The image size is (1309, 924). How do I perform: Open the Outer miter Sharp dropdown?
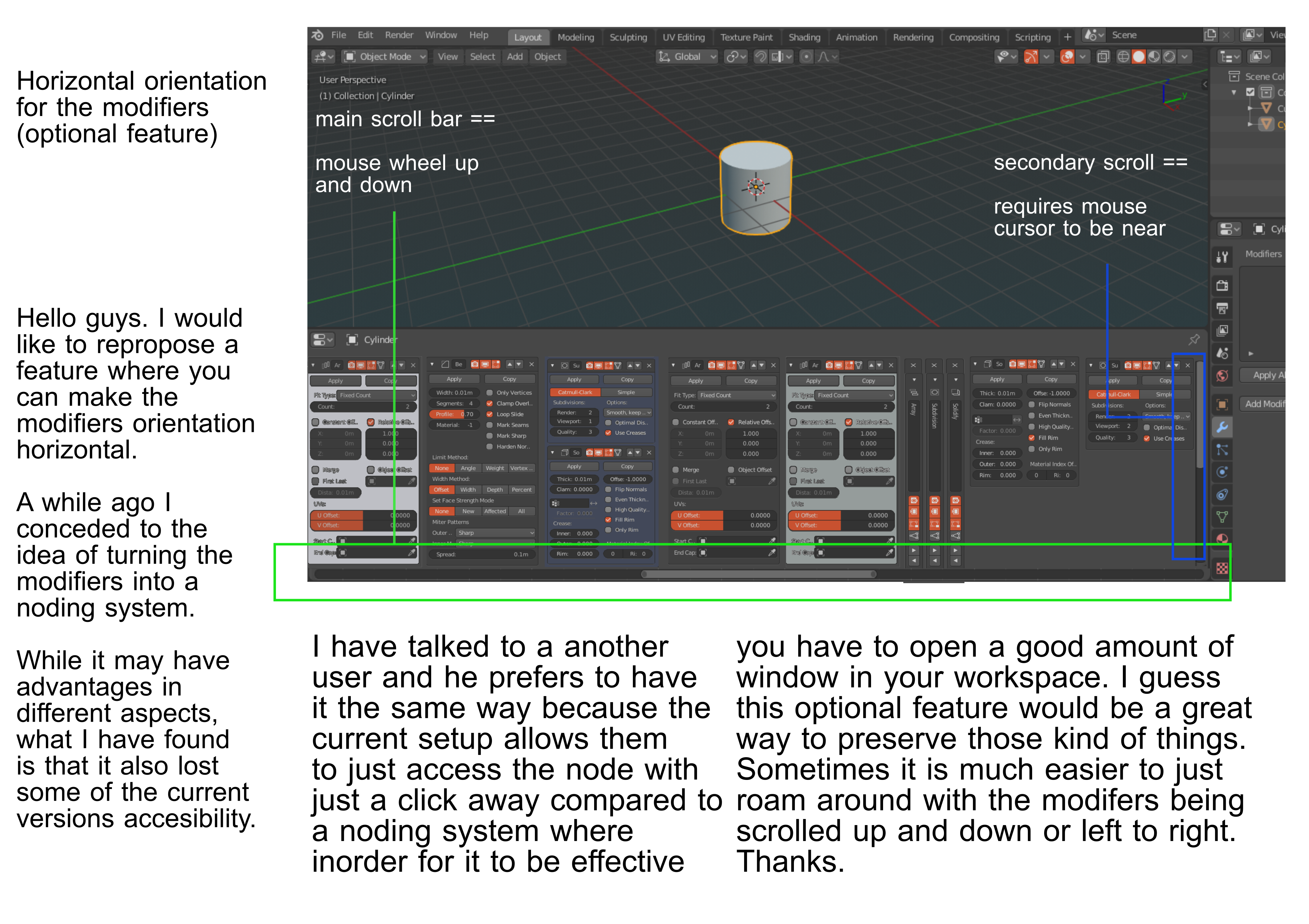tap(496, 533)
